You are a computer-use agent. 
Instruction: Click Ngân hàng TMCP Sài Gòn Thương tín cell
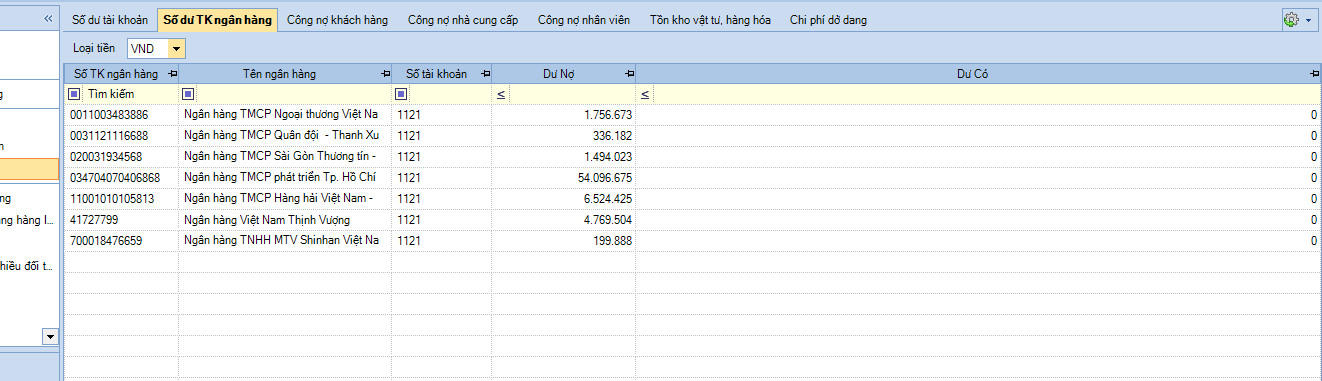click(x=285, y=157)
